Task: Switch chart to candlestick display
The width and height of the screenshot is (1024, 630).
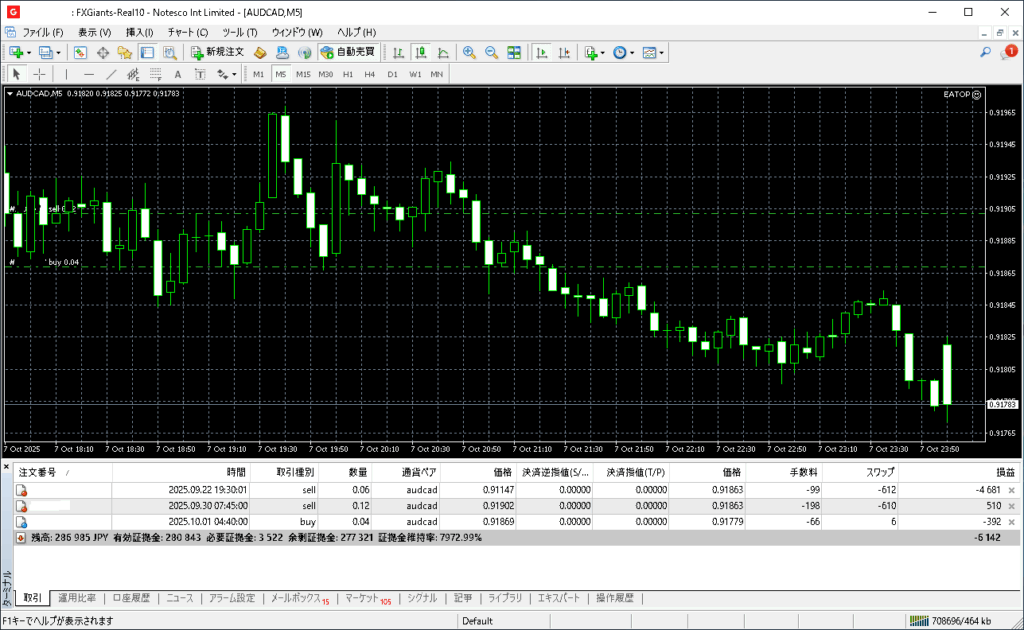Action: (x=421, y=52)
